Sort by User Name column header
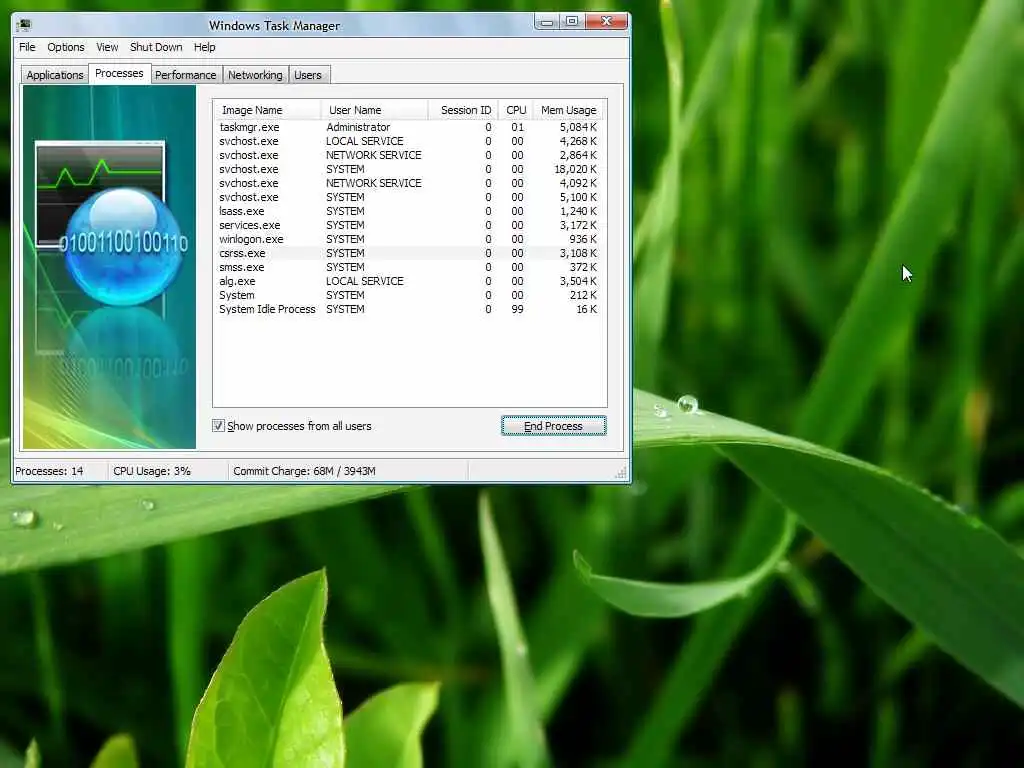The height and width of the screenshot is (768, 1024). pyautogui.click(x=374, y=110)
